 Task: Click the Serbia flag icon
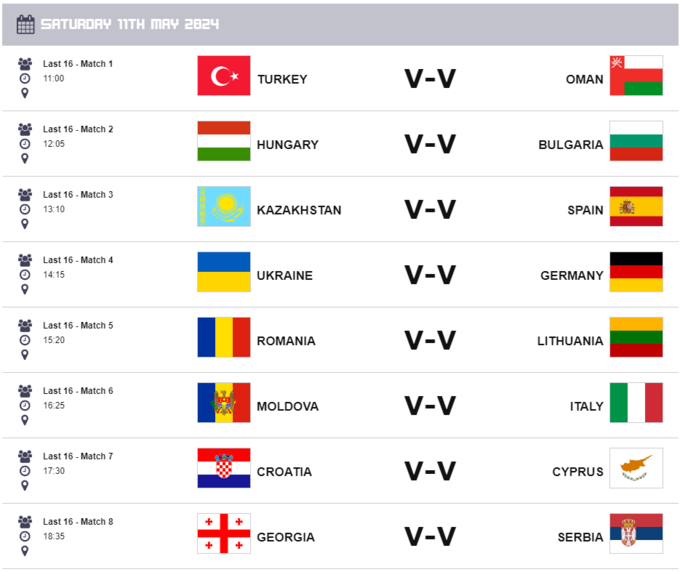point(636,534)
